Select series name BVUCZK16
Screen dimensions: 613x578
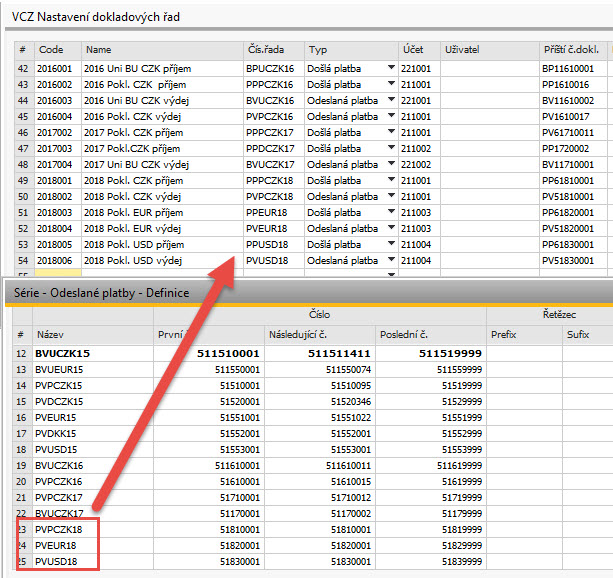(93, 466)
